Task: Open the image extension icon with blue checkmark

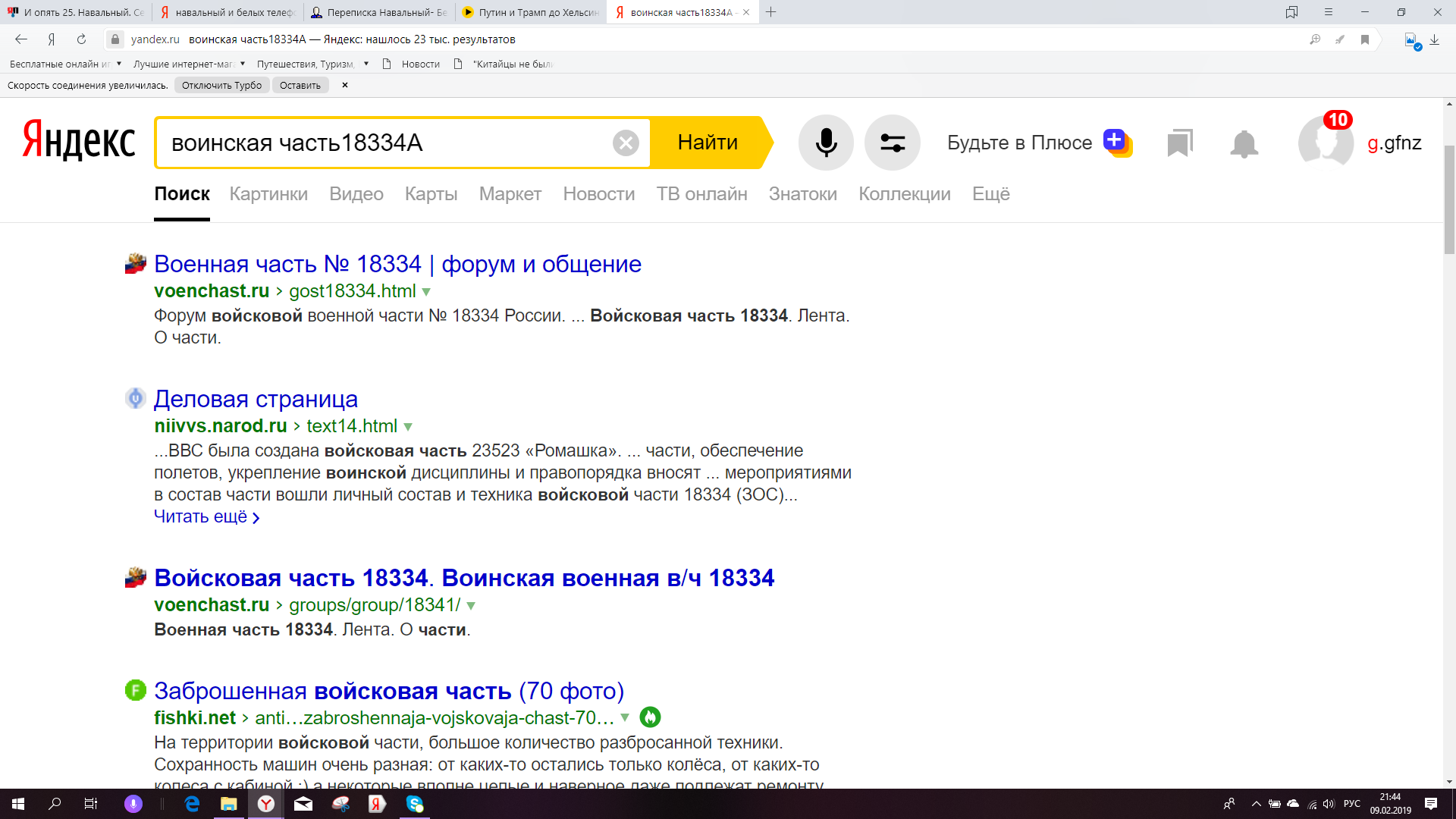Action: tap(1412, 41)
